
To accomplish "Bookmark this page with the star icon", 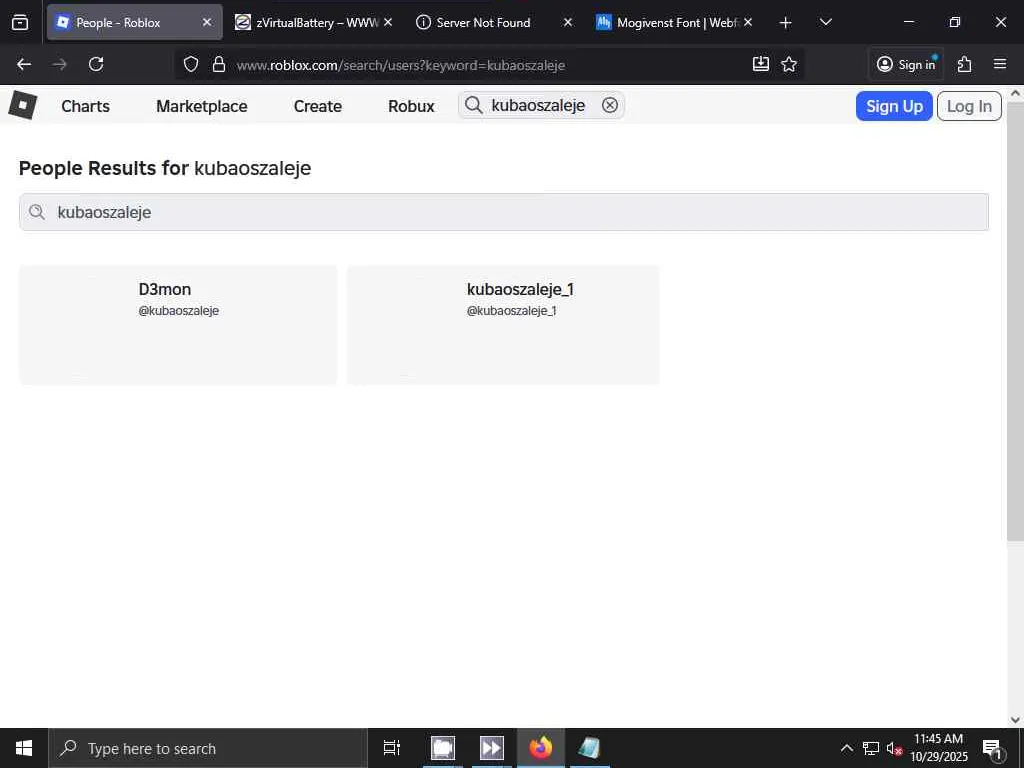I will [x=789, y=64].
